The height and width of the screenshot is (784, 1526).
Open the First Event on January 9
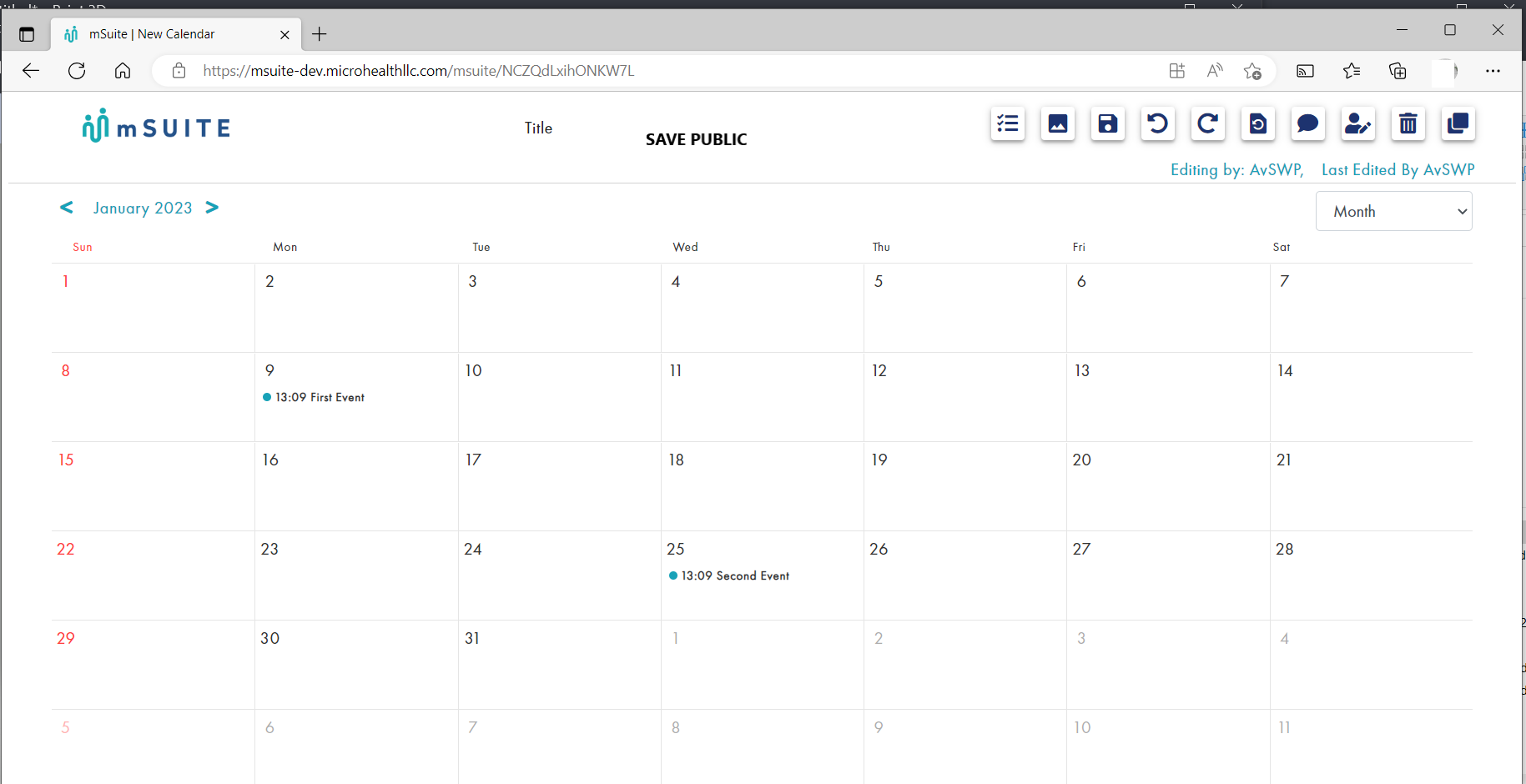pos(319,397)
